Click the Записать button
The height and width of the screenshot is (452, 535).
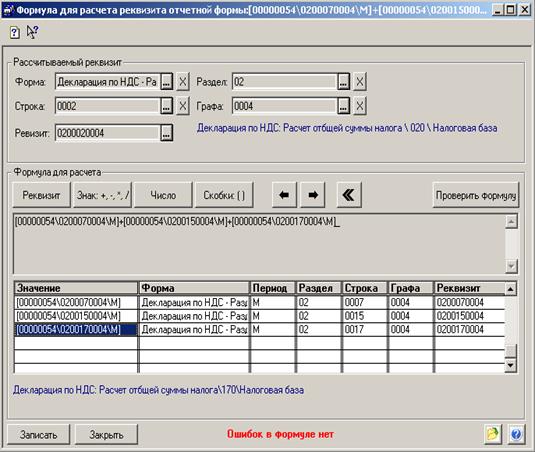pos(38,435)
